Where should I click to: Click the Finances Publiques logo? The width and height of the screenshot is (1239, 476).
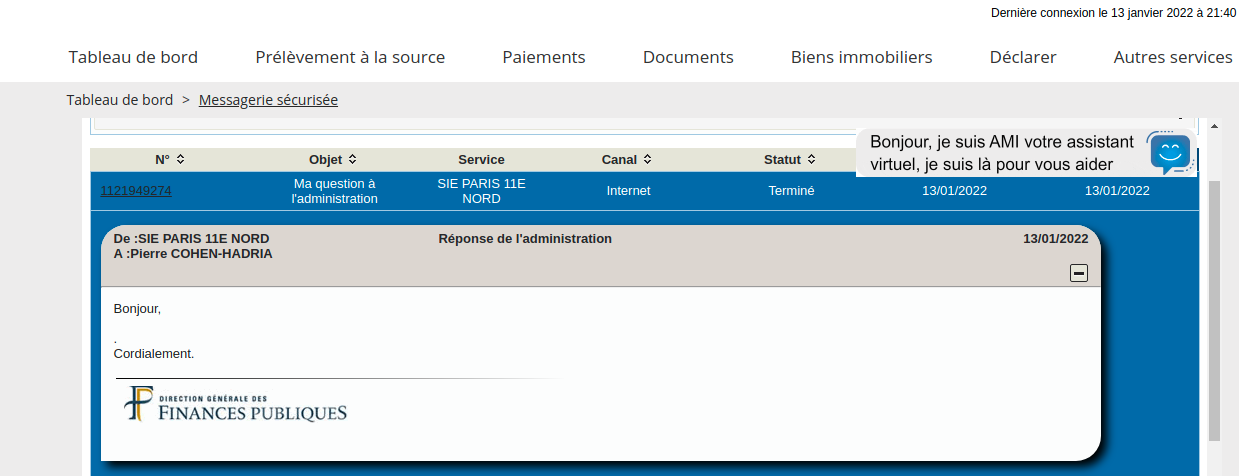pos(236,404)
